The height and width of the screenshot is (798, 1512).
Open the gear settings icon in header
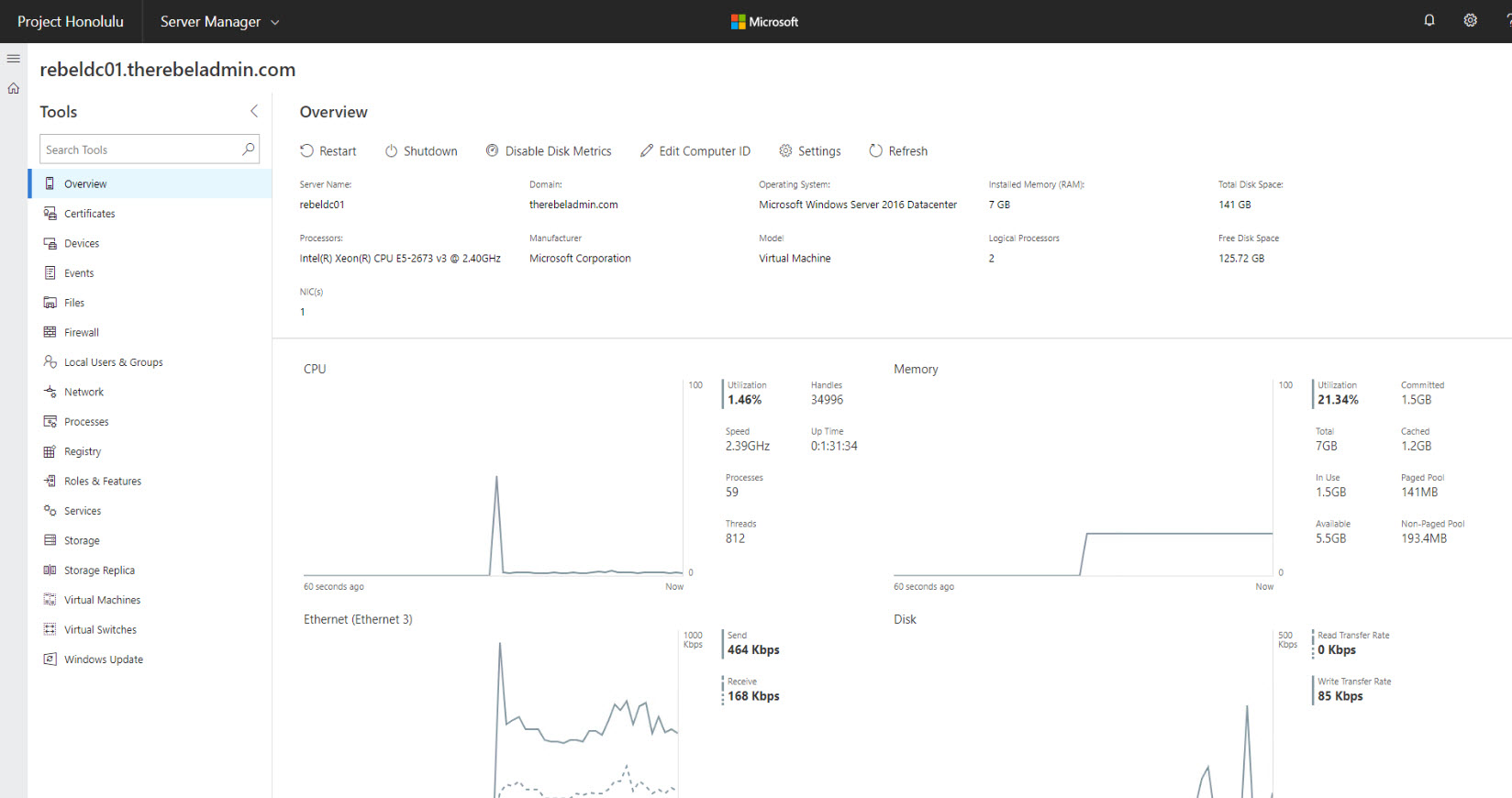1470,20
